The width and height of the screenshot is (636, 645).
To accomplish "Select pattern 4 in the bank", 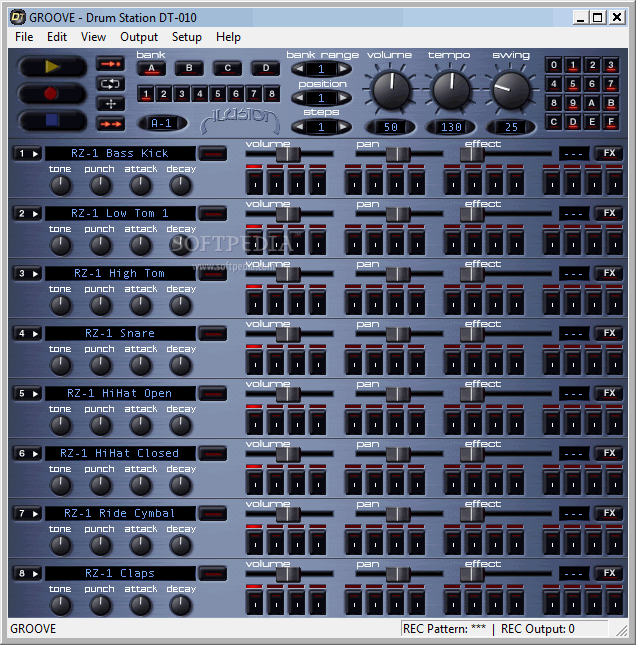I will tap(200, 94).
